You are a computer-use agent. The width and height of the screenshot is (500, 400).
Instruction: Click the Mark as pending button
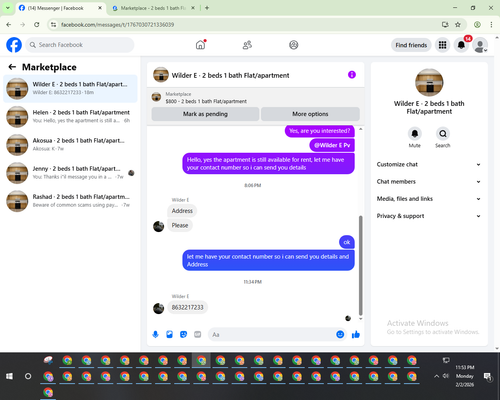(x=205, y=114)
